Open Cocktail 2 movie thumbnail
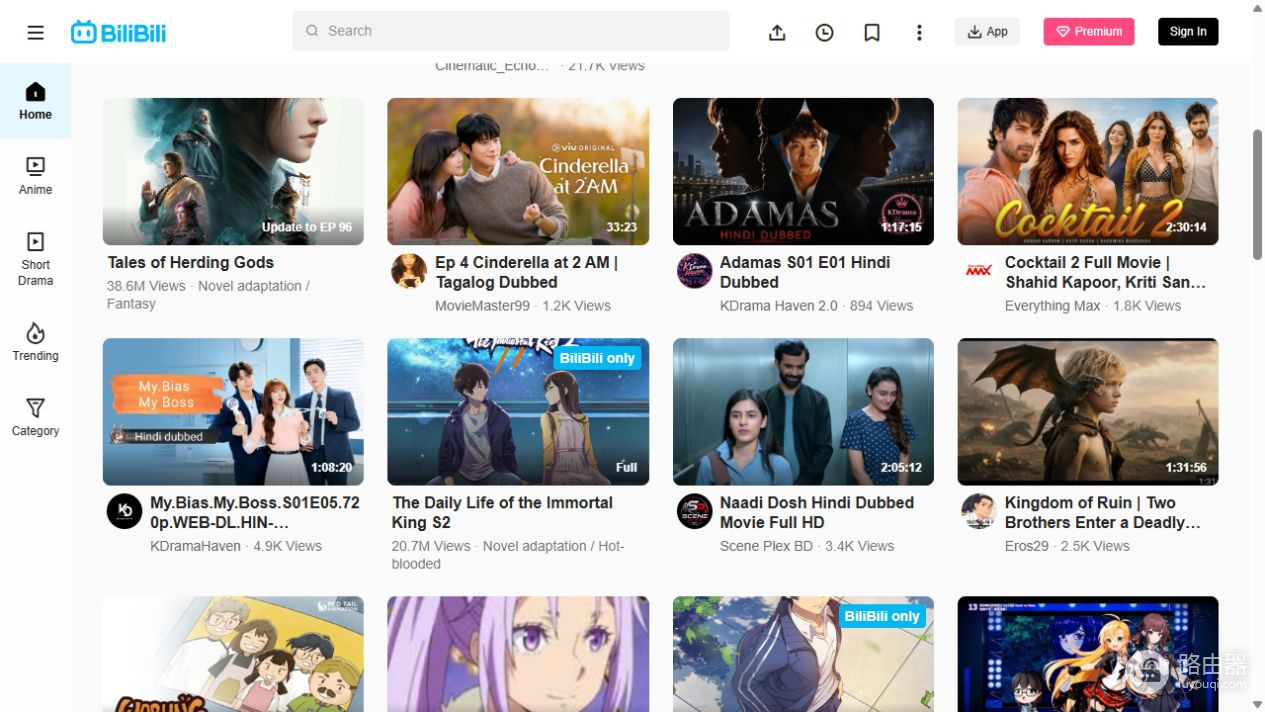This screenshot has height=712, width=1265. point(1088,171)
